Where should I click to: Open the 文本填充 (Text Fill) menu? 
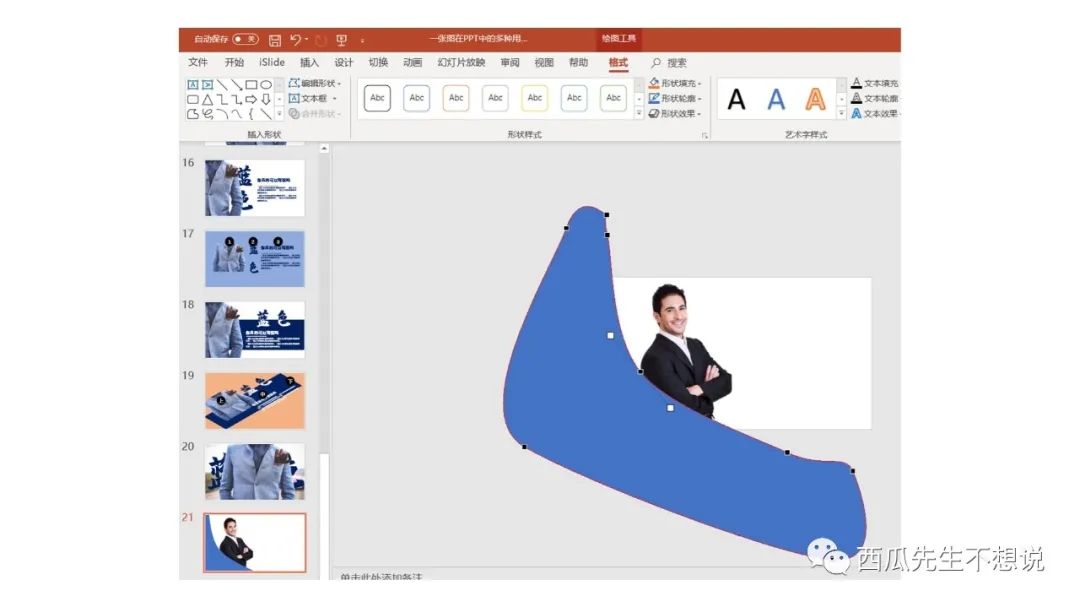(x=875, y=83)
